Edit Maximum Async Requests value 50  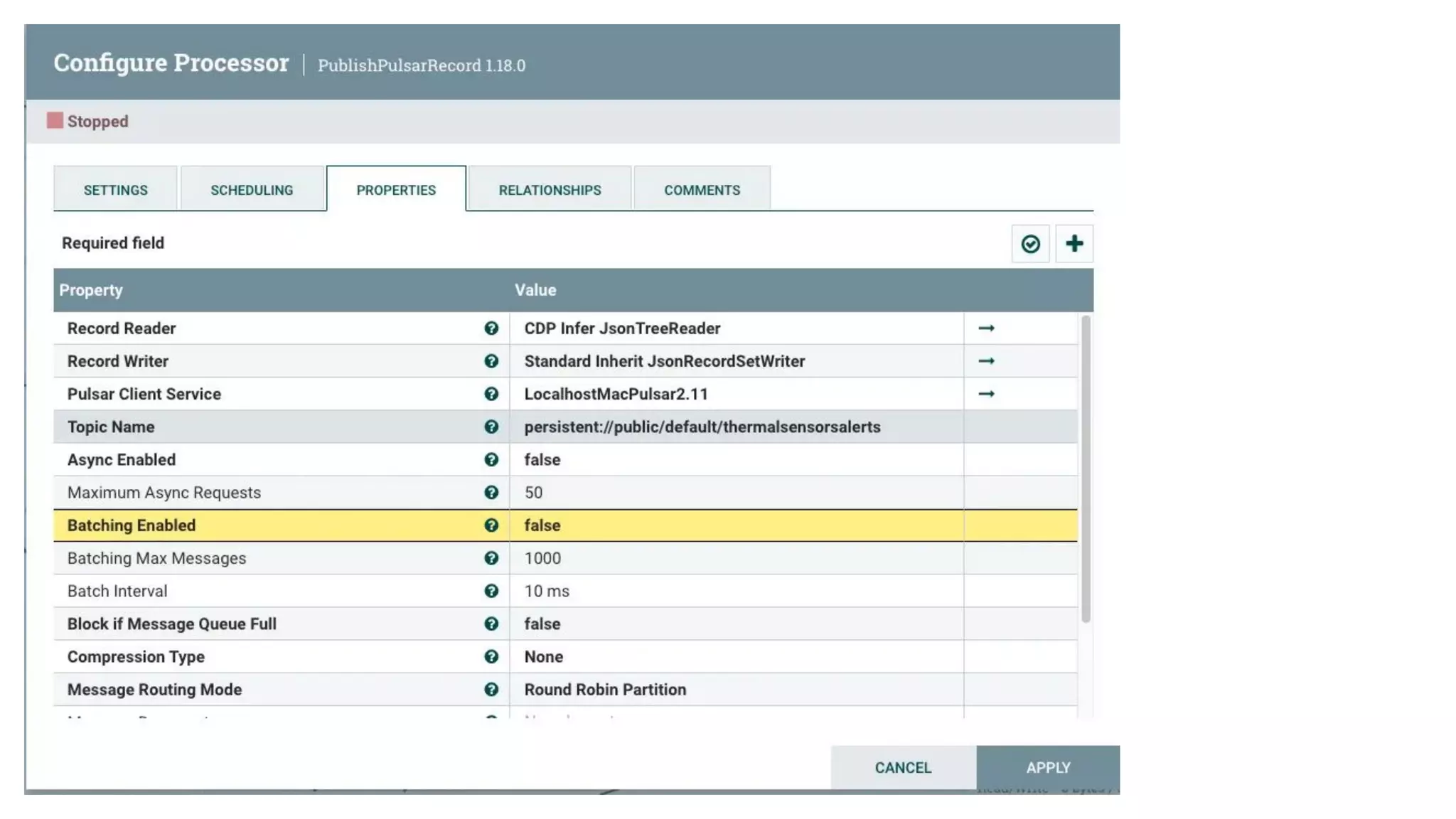tap(737, 493)
